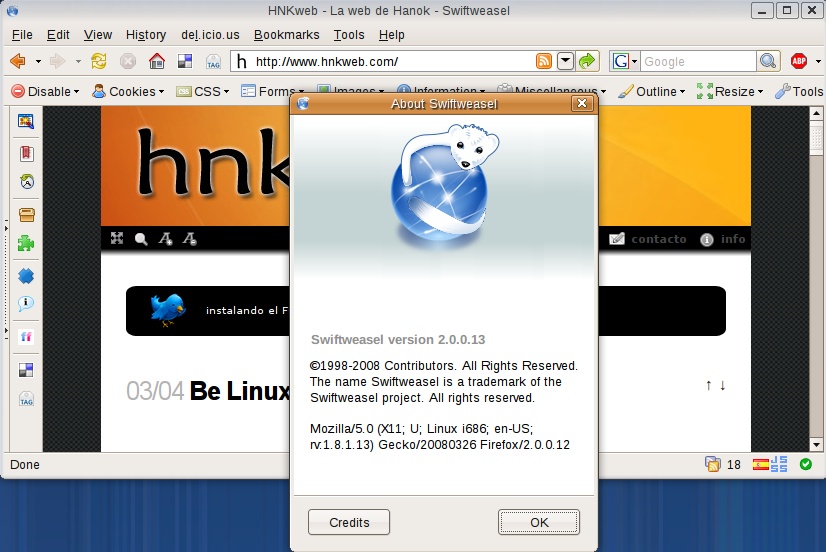This screenshot has height=552, width=826.
Task: Open the Resize dropdown
Action: click(730, 91)
